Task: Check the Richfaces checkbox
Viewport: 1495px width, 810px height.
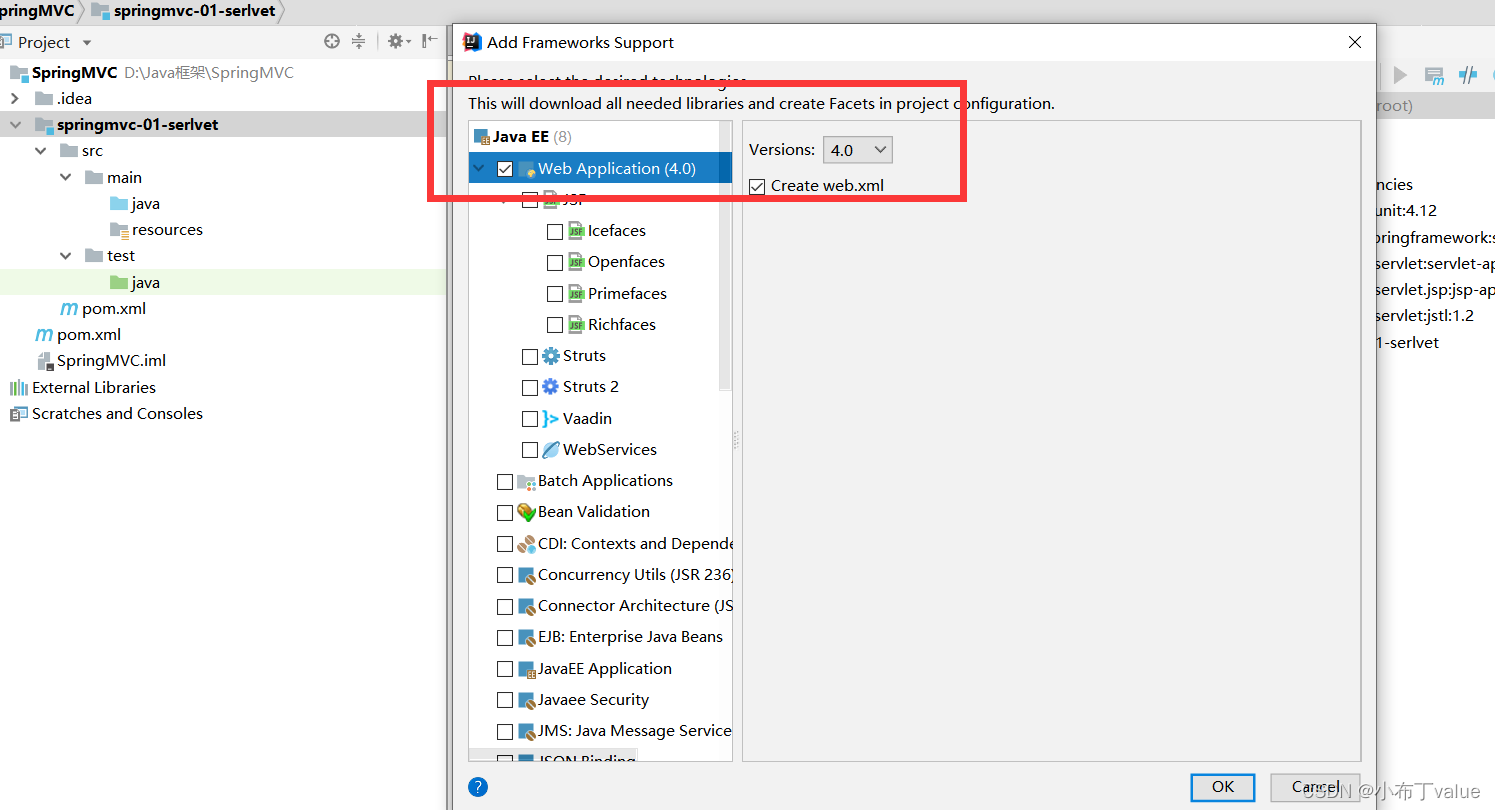Action: pyautogui.click(x=555, y=325)
